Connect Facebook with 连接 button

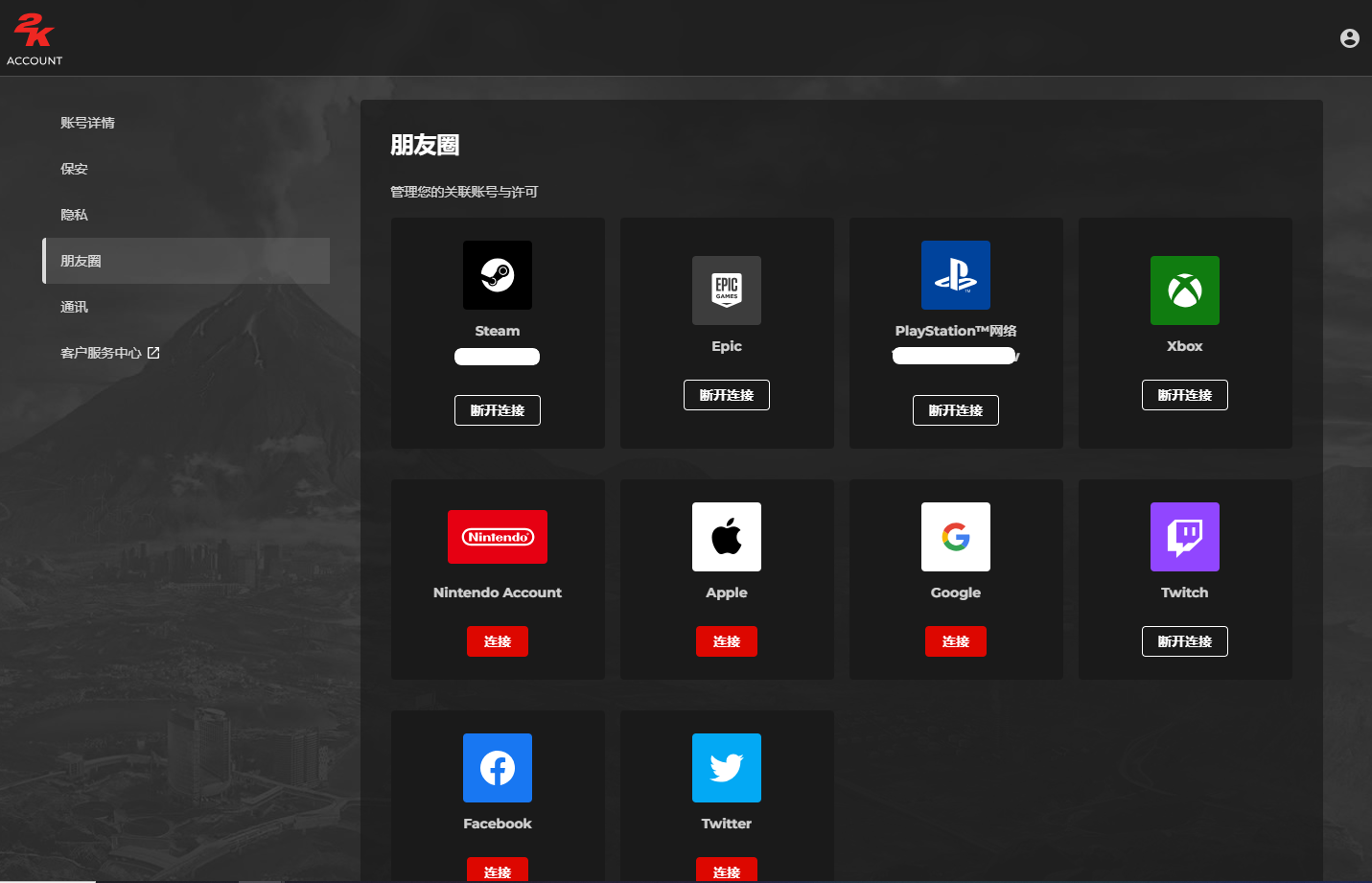tap(498, 871)
